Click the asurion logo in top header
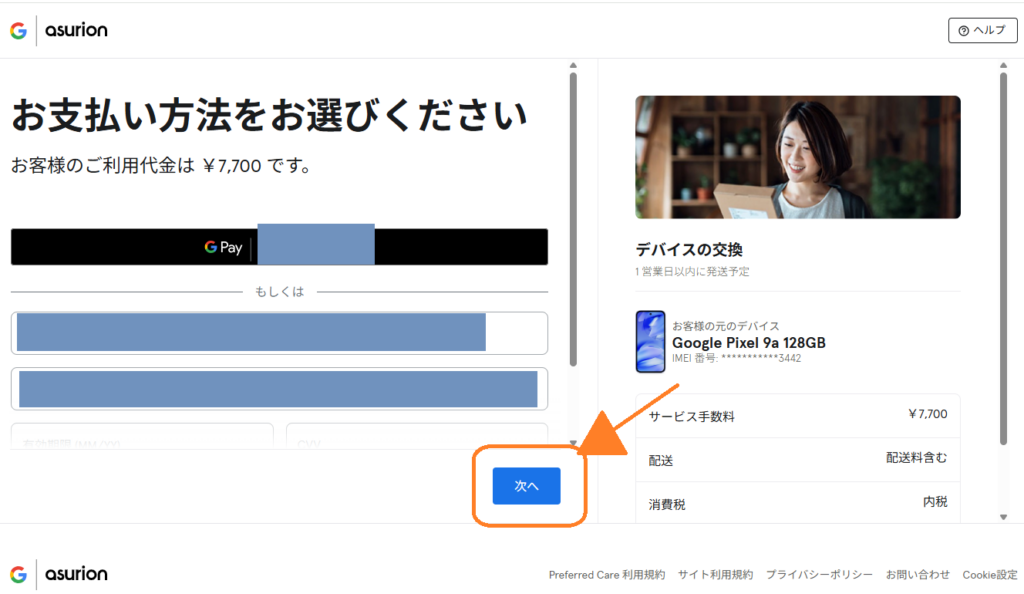 tap(76, 30)
